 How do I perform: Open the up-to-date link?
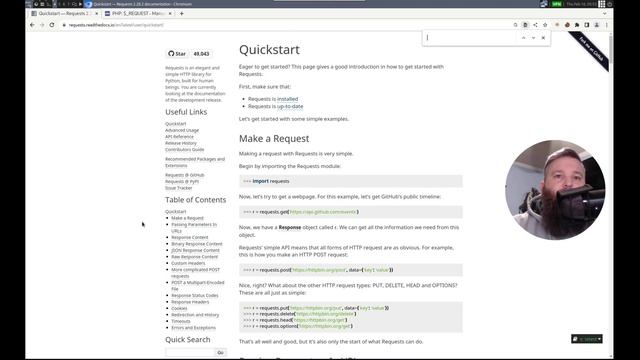(x=290, y=107)
